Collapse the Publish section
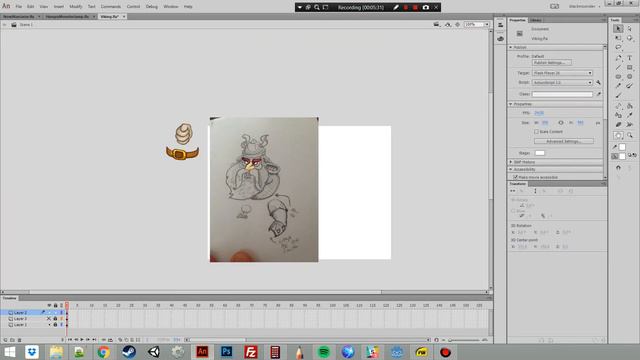 [x=511, y=47]
